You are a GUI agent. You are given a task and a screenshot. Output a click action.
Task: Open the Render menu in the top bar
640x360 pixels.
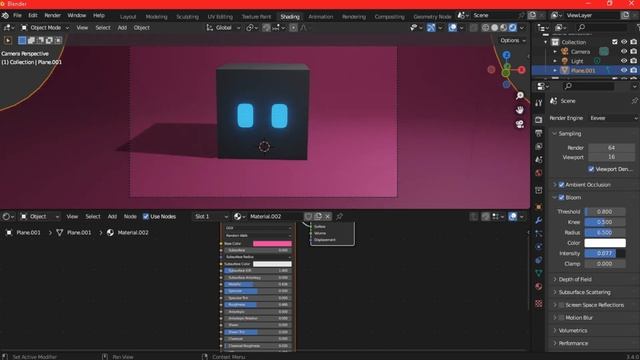pos(52,16)
